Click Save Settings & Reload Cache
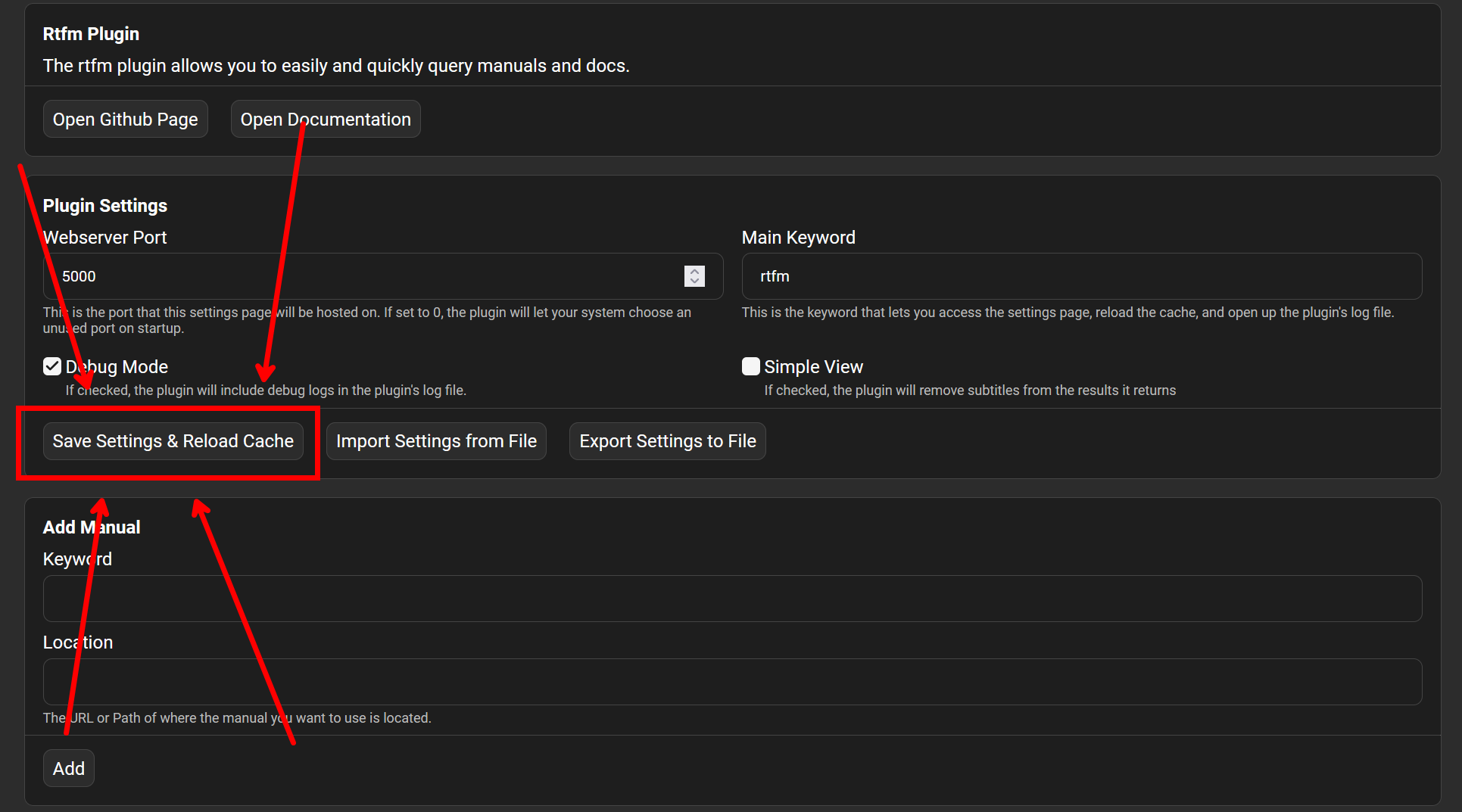Viewport: 1462px width, 812px height. [x=173, y=440]
